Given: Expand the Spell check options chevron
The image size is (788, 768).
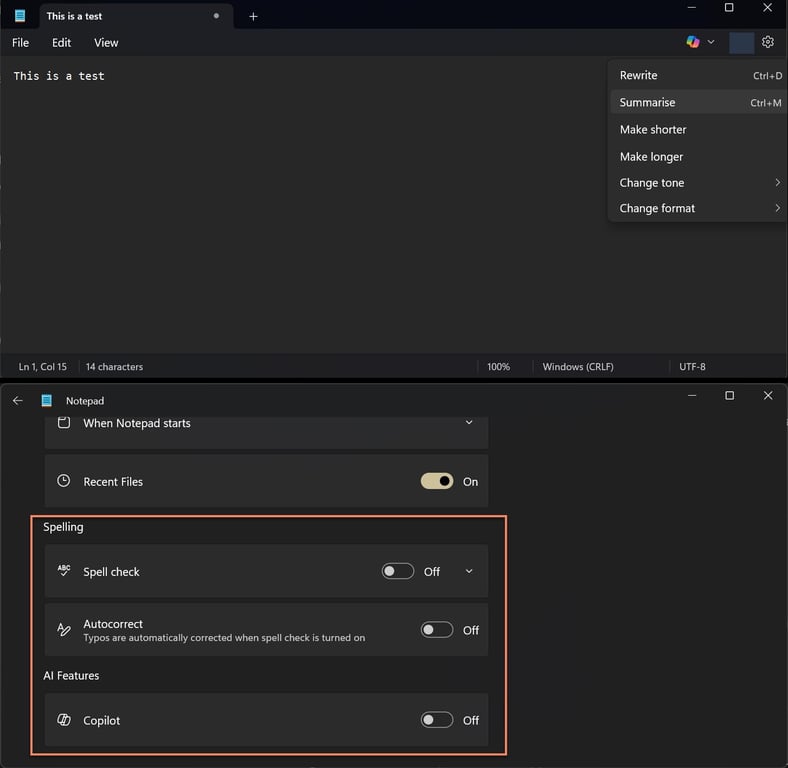Looking at the screenshot, I should (x=469, y=571).
